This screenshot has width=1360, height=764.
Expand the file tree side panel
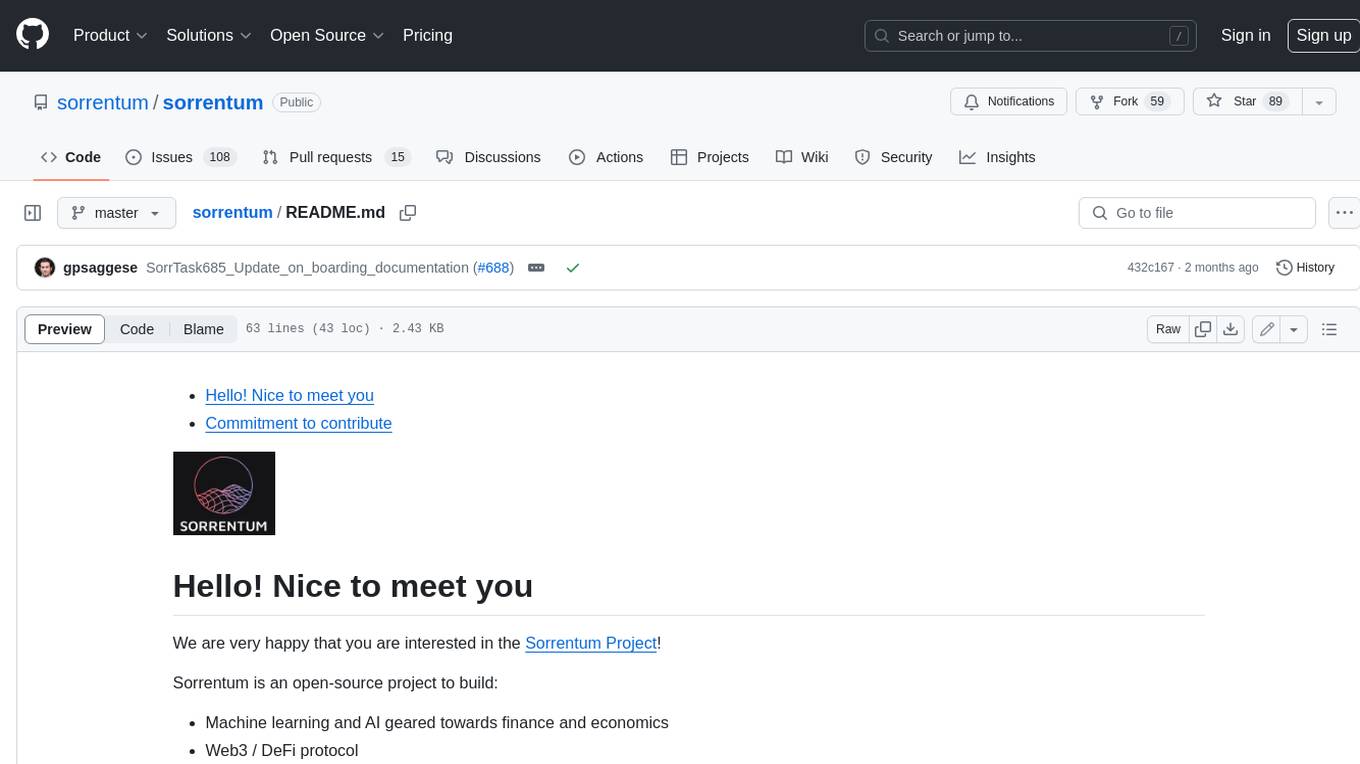33,213
